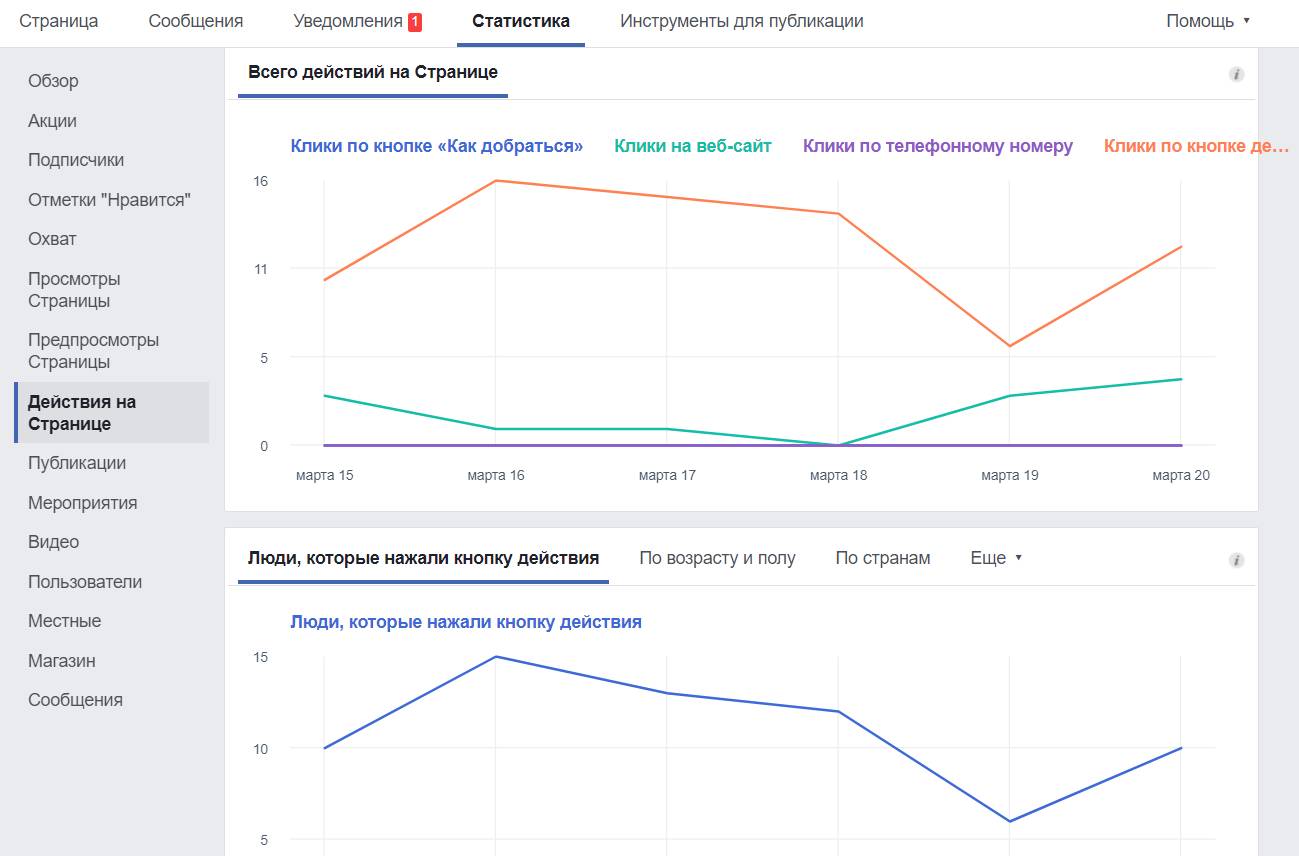The image size is (1299, 856).
Task: Open 'Подписчики' statistics section
Action: coord(76,160)
